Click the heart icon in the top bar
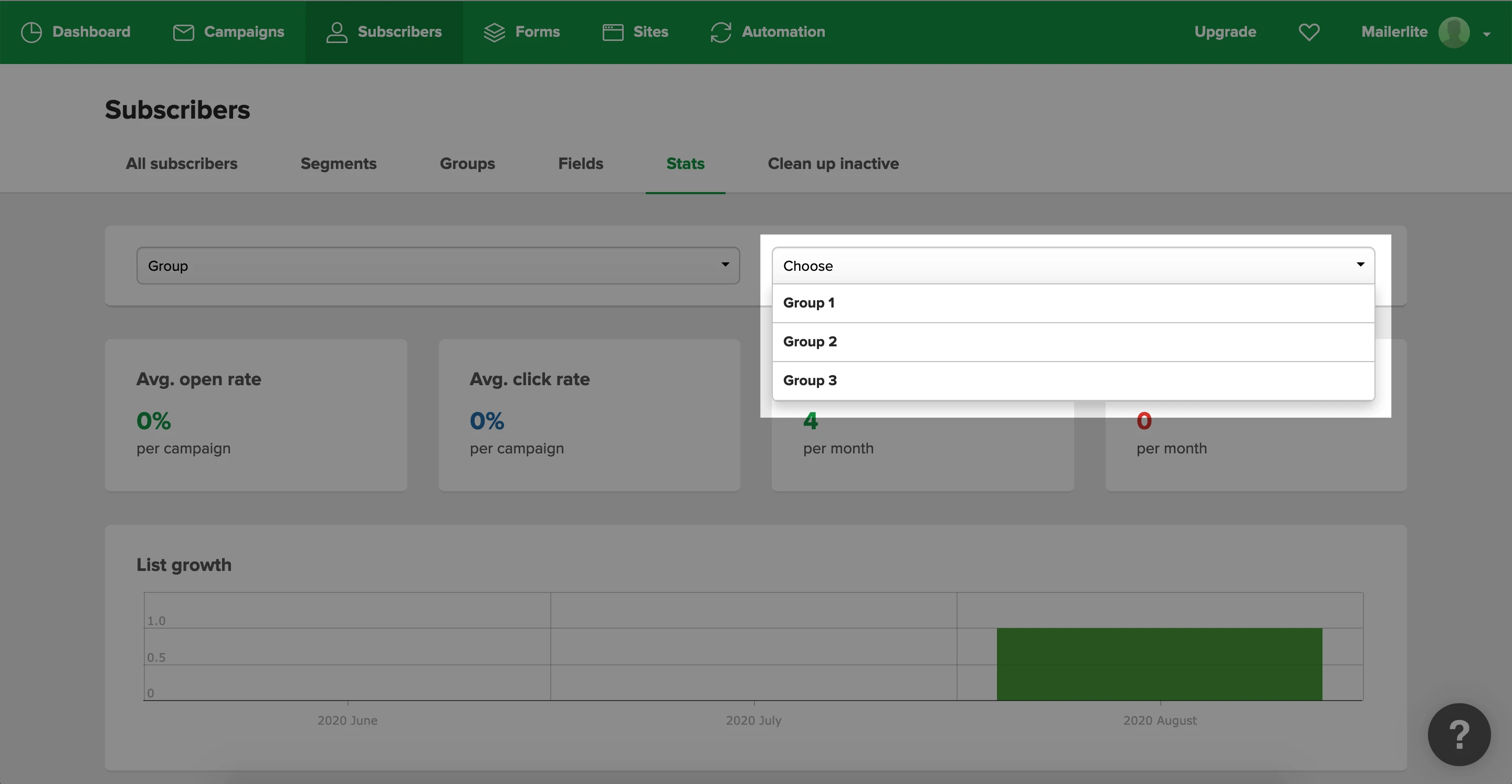1512x784 pixels. [1309, 33]
